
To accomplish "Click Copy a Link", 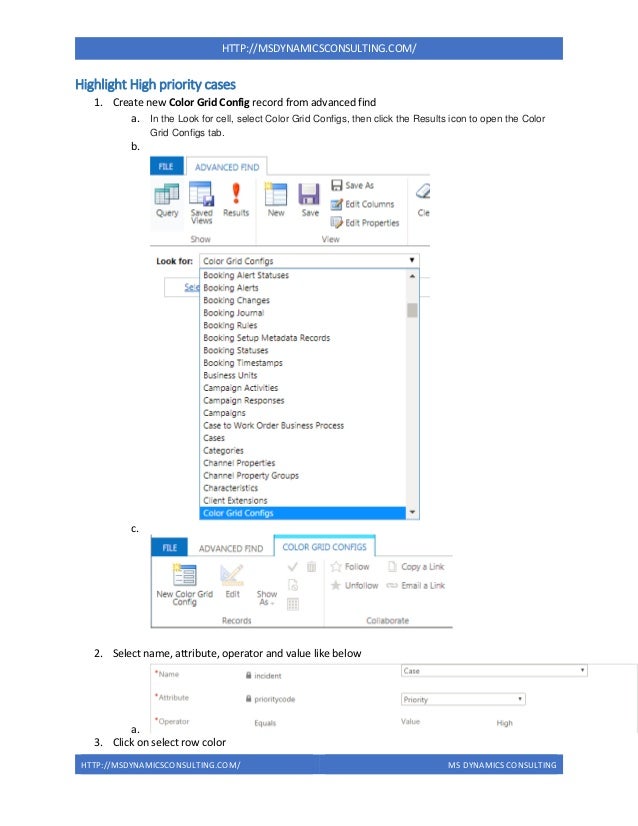I will pos(416,567).
